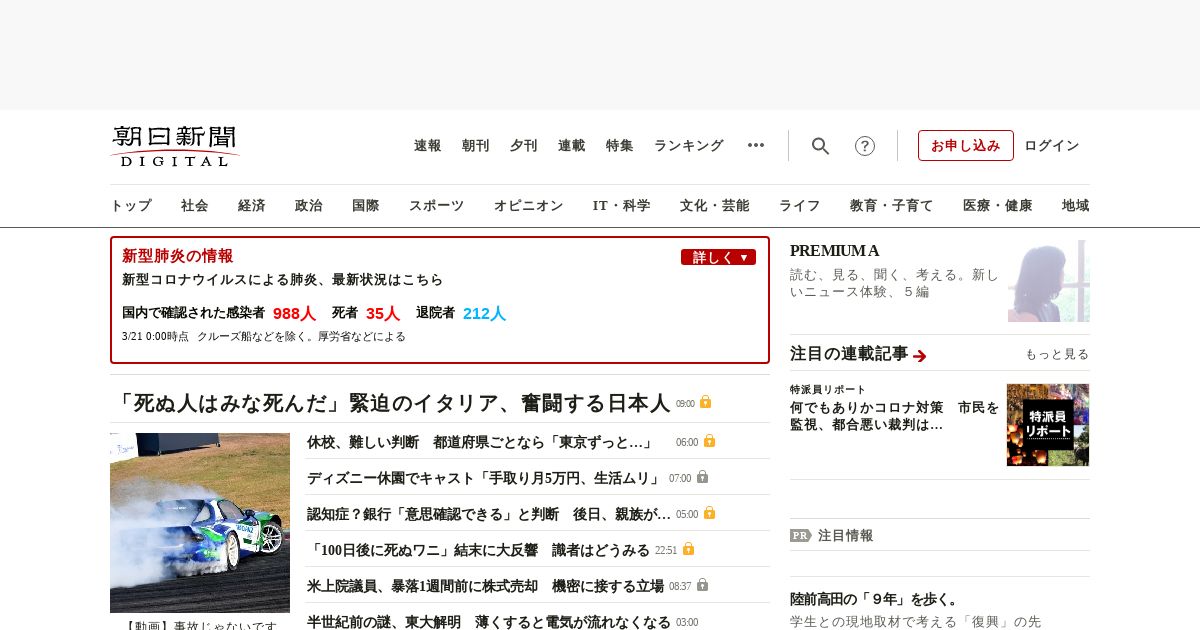Open article 半世紀前の謎、東大解明
This screenshot has width=1200, height=630.
pos(489,622)
